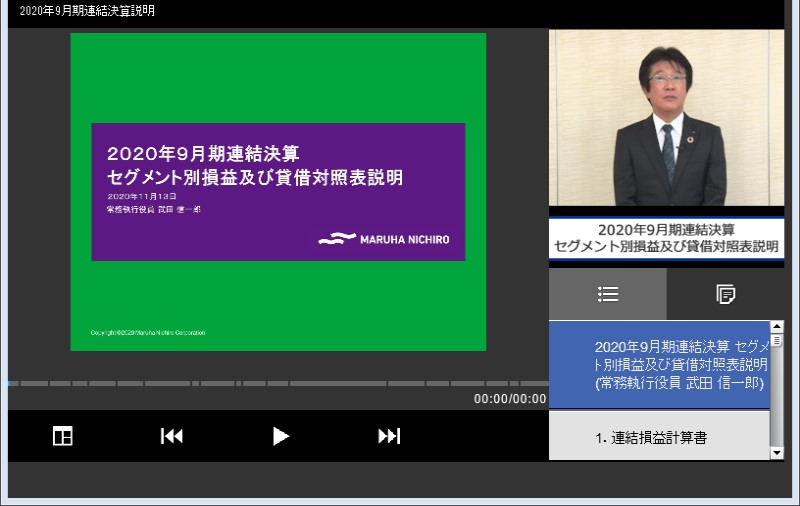Image resolution: width=800 pixels, height=506 pixels.
Task: Click the caption below speaker video
Action: 666,239
